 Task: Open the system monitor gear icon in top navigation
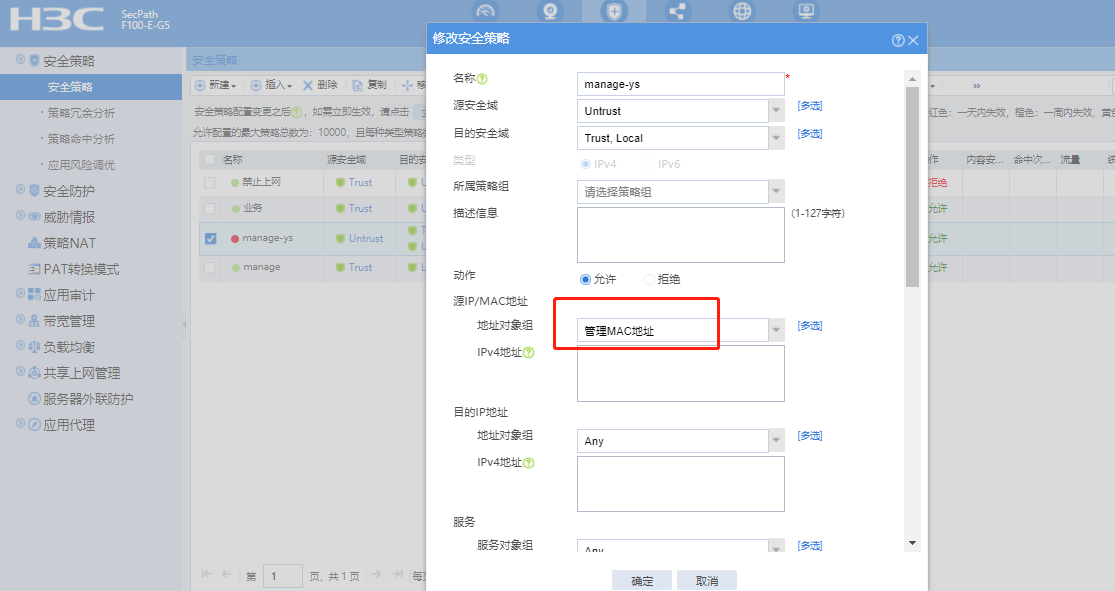click(x=806, y=11)
